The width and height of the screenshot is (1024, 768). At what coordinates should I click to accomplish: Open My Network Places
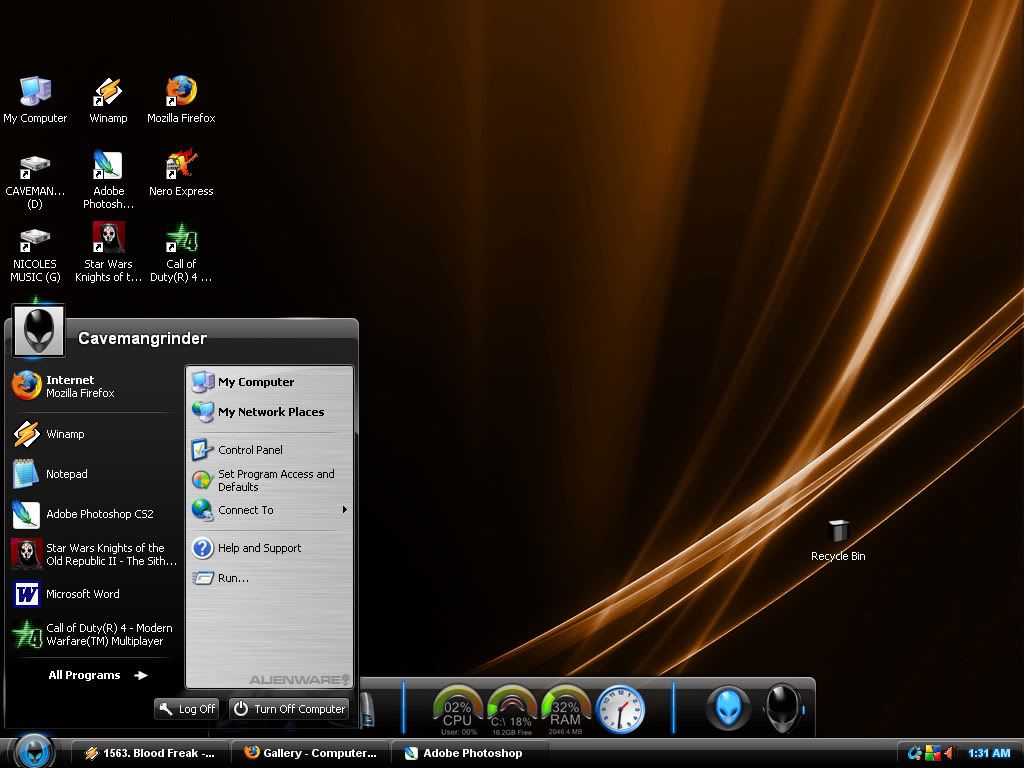click(270, 412)
